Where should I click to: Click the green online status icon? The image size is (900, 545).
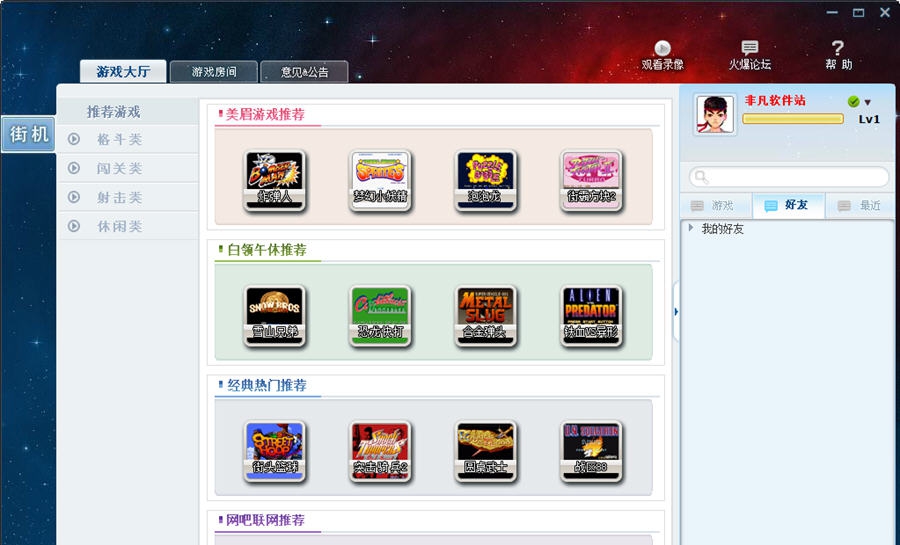(854, 102)
